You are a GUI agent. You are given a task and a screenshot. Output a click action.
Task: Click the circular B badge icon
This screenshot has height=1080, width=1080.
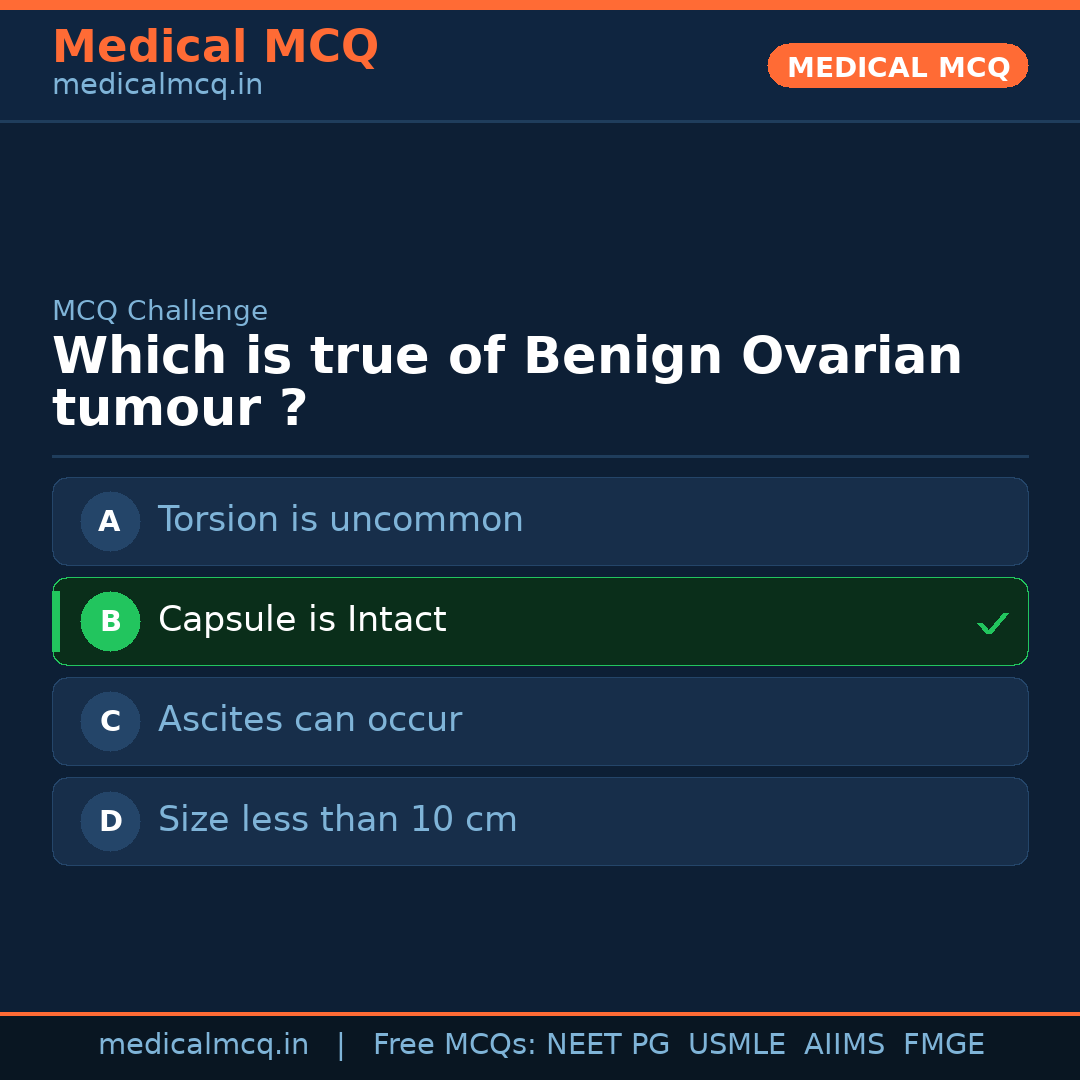tap(110, 621)
